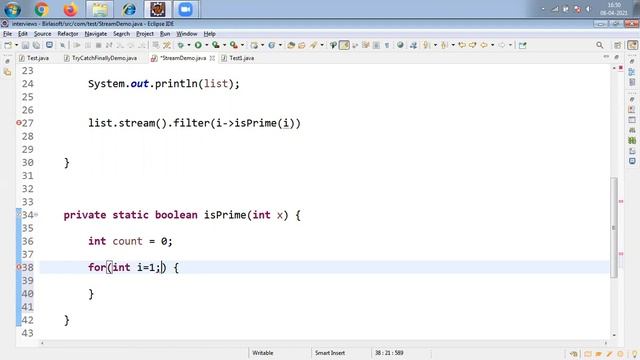Image resolution: width=640 pixels, height=360 pixels.
Task: Open Firefox from the taskbar
Action: tap(71, 9)
